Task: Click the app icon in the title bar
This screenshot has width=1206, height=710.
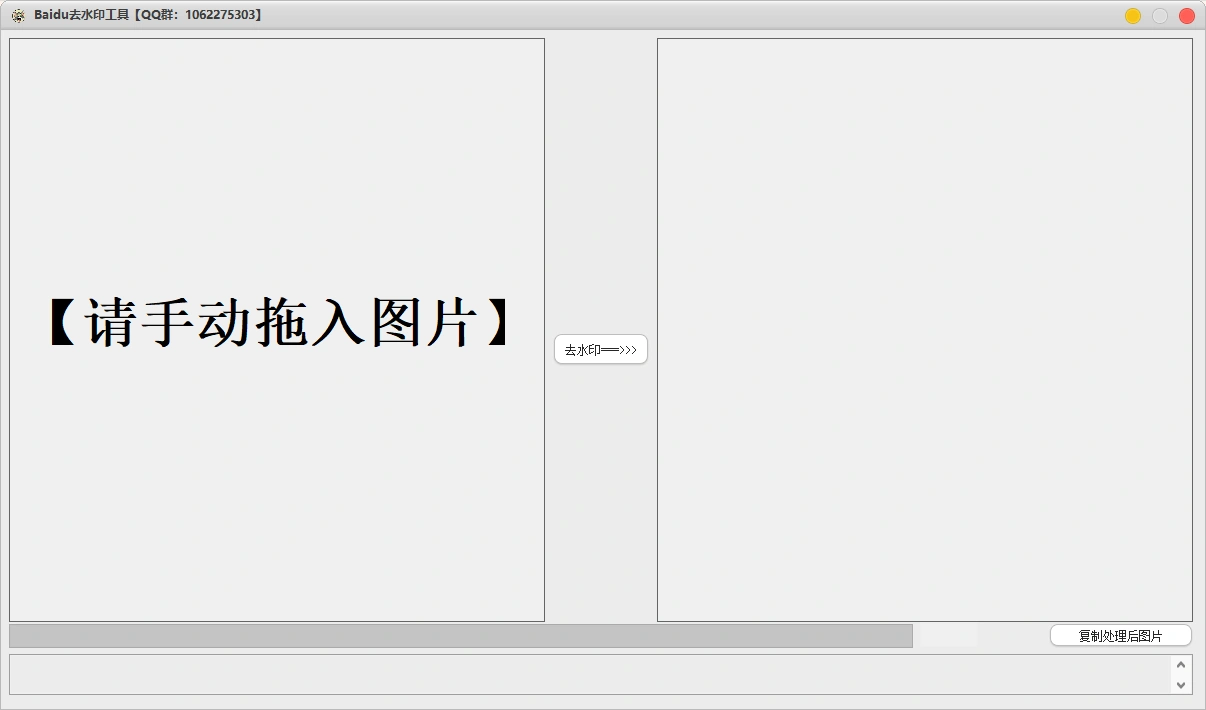Action: pyautogui.click(x=18, y=16)
